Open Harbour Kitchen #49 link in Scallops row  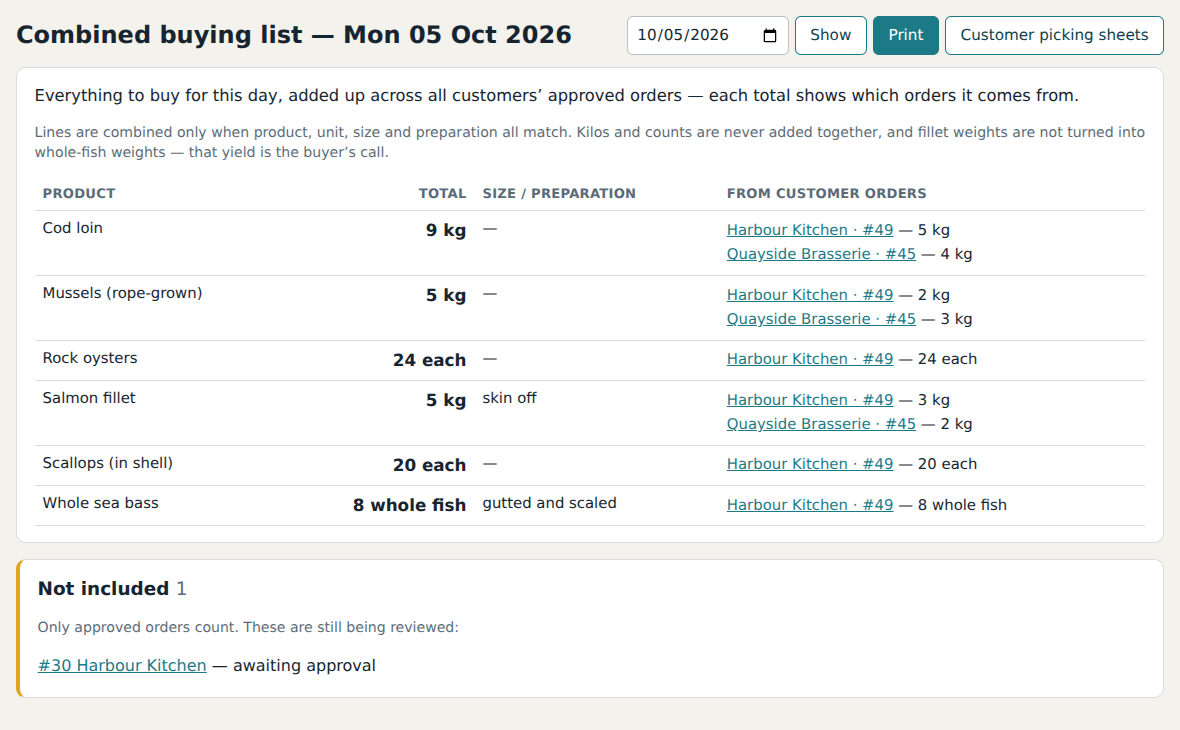tap(810, 464)
